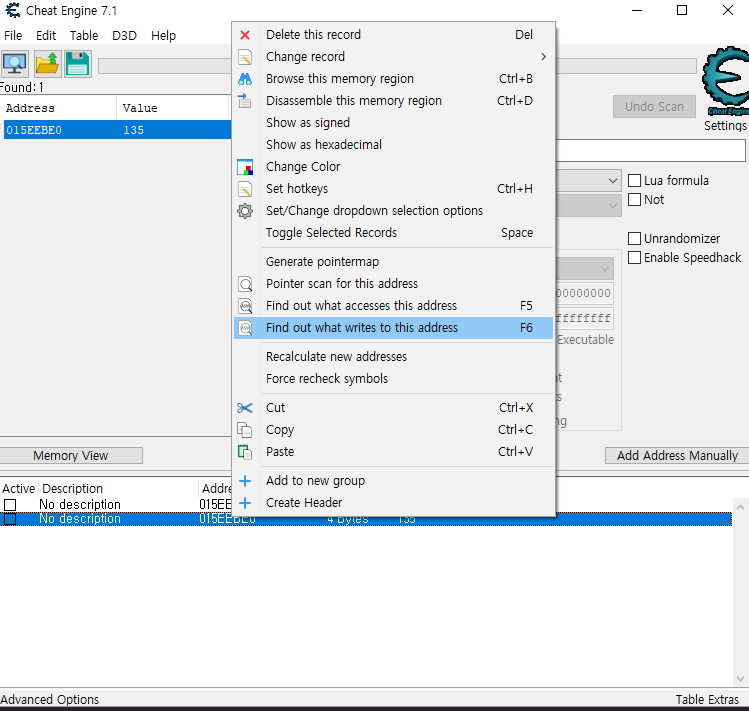Click the save floppy disk icon
Image resolution: width=749 pixels, height=711 pixels.
click(78, 64)
